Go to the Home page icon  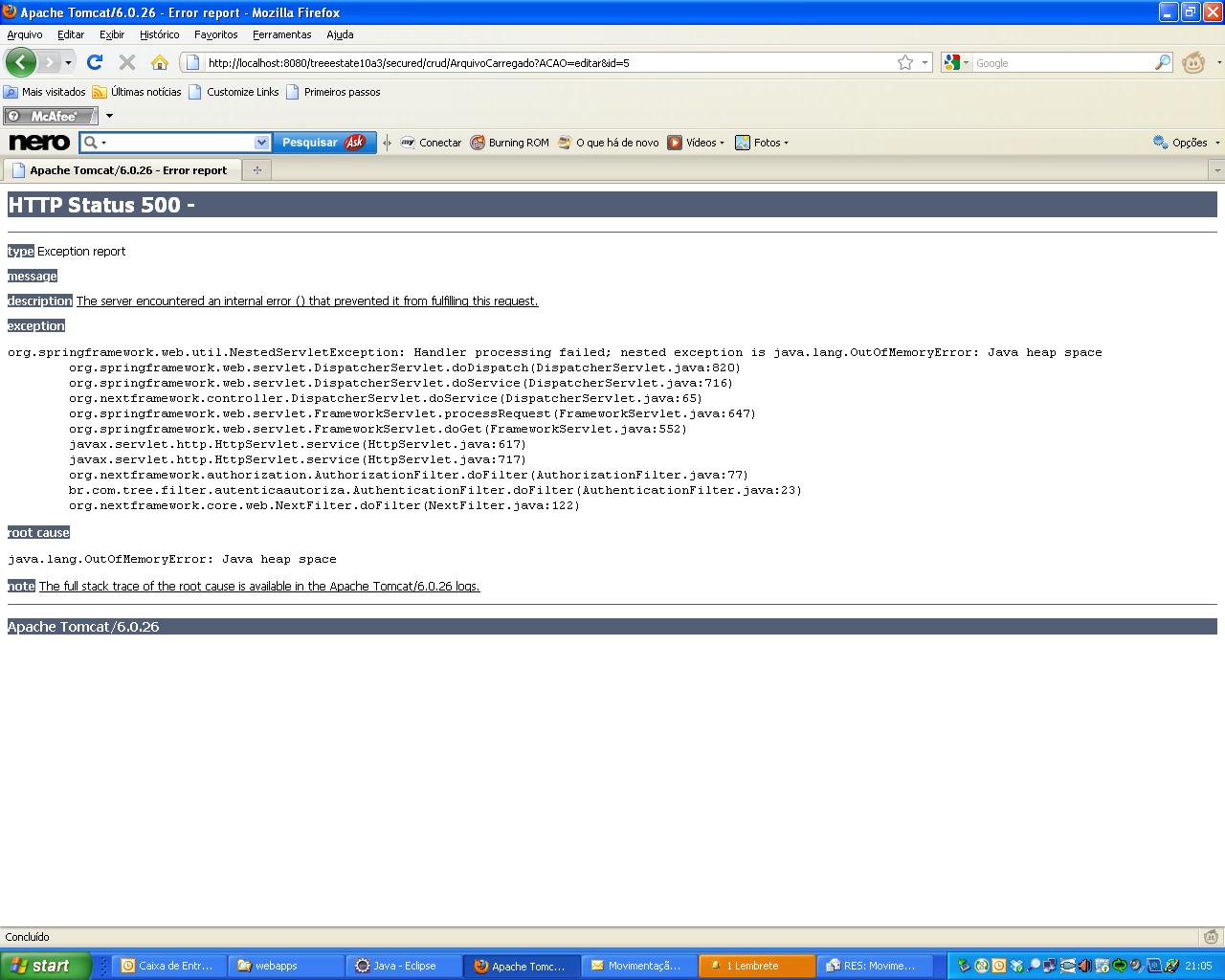160,62
